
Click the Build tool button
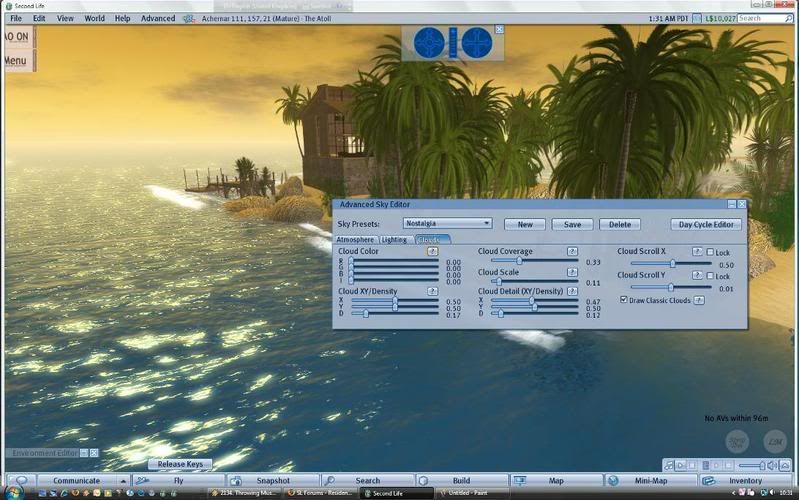460,481
